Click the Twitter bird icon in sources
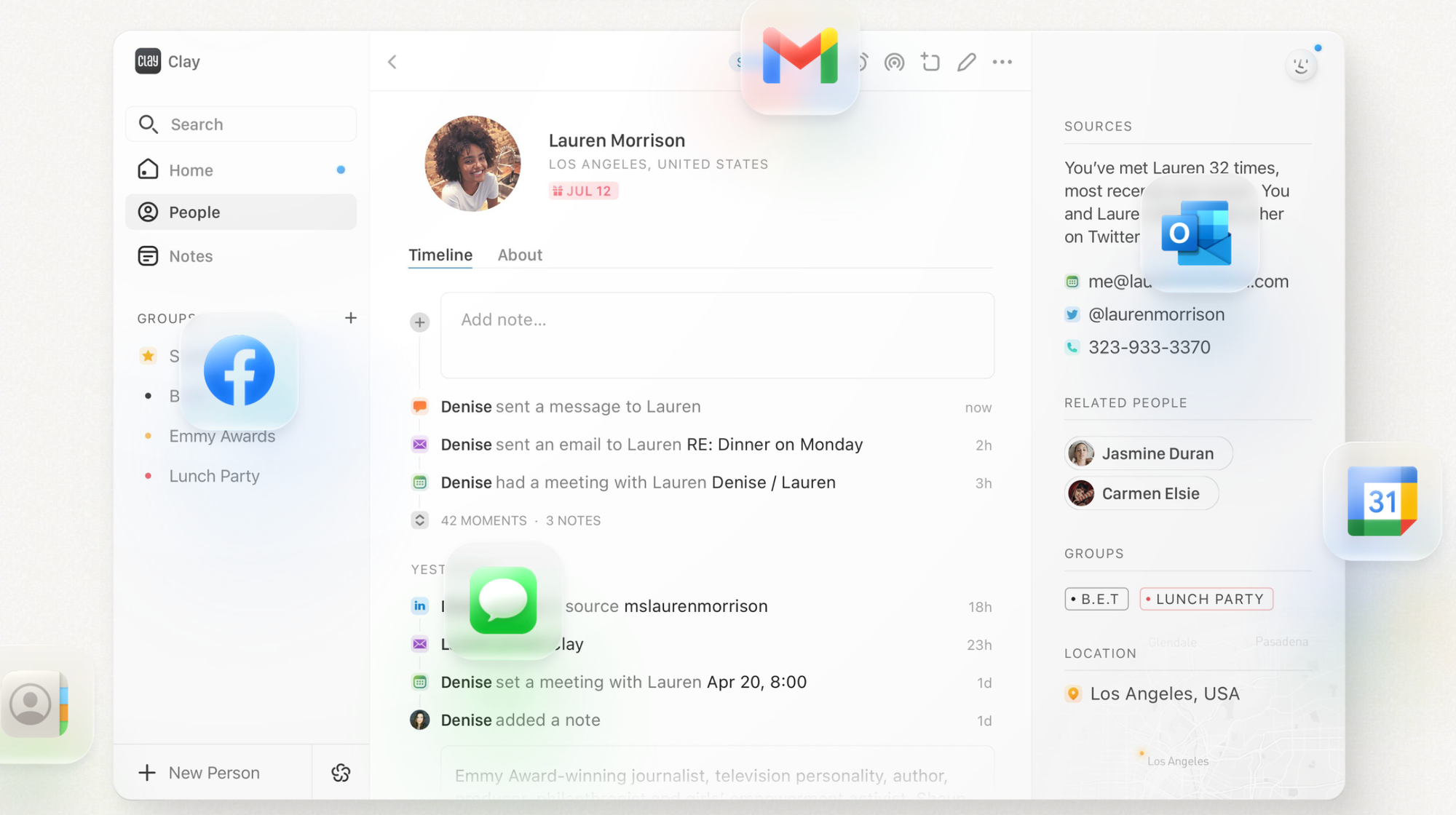Screen dimensions: 1456x815 tap(1072, 314)
